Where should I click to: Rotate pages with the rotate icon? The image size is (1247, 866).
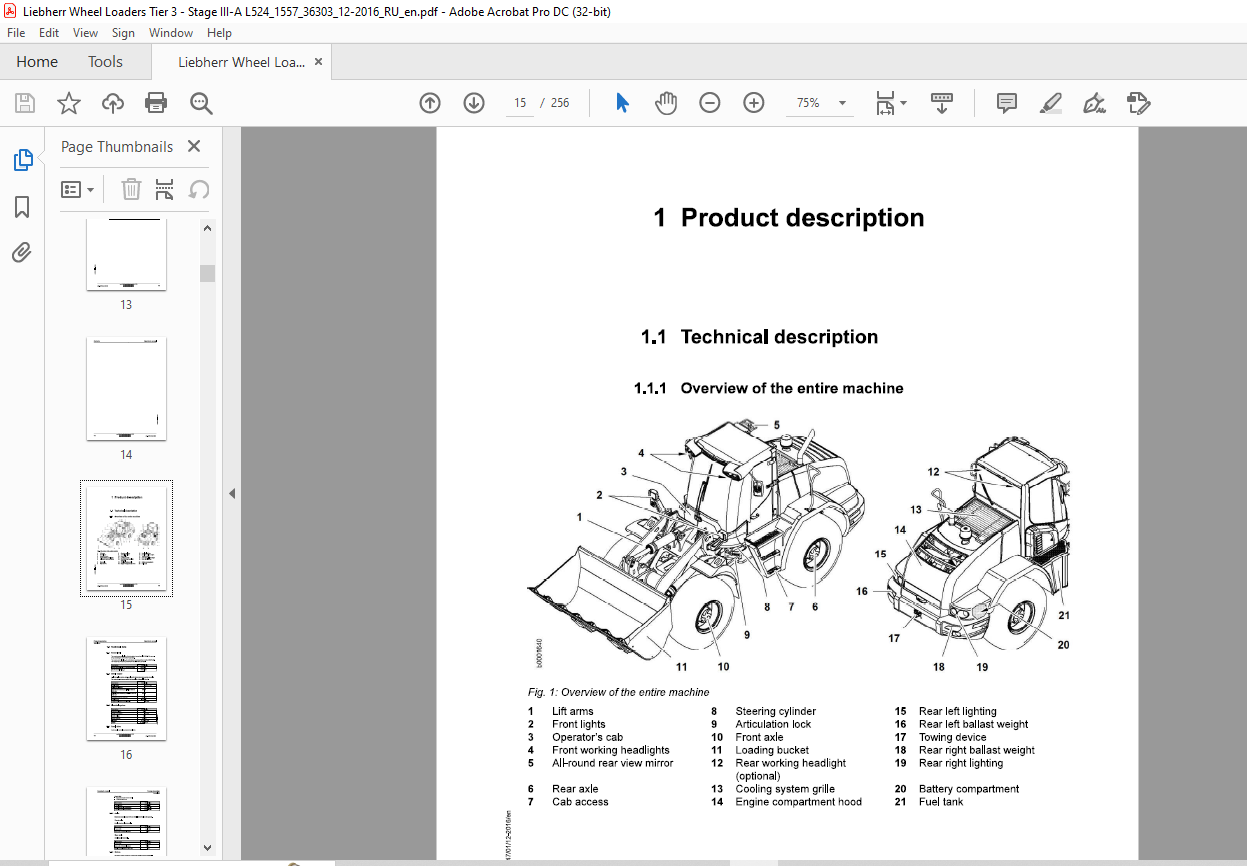coord(199,189)
